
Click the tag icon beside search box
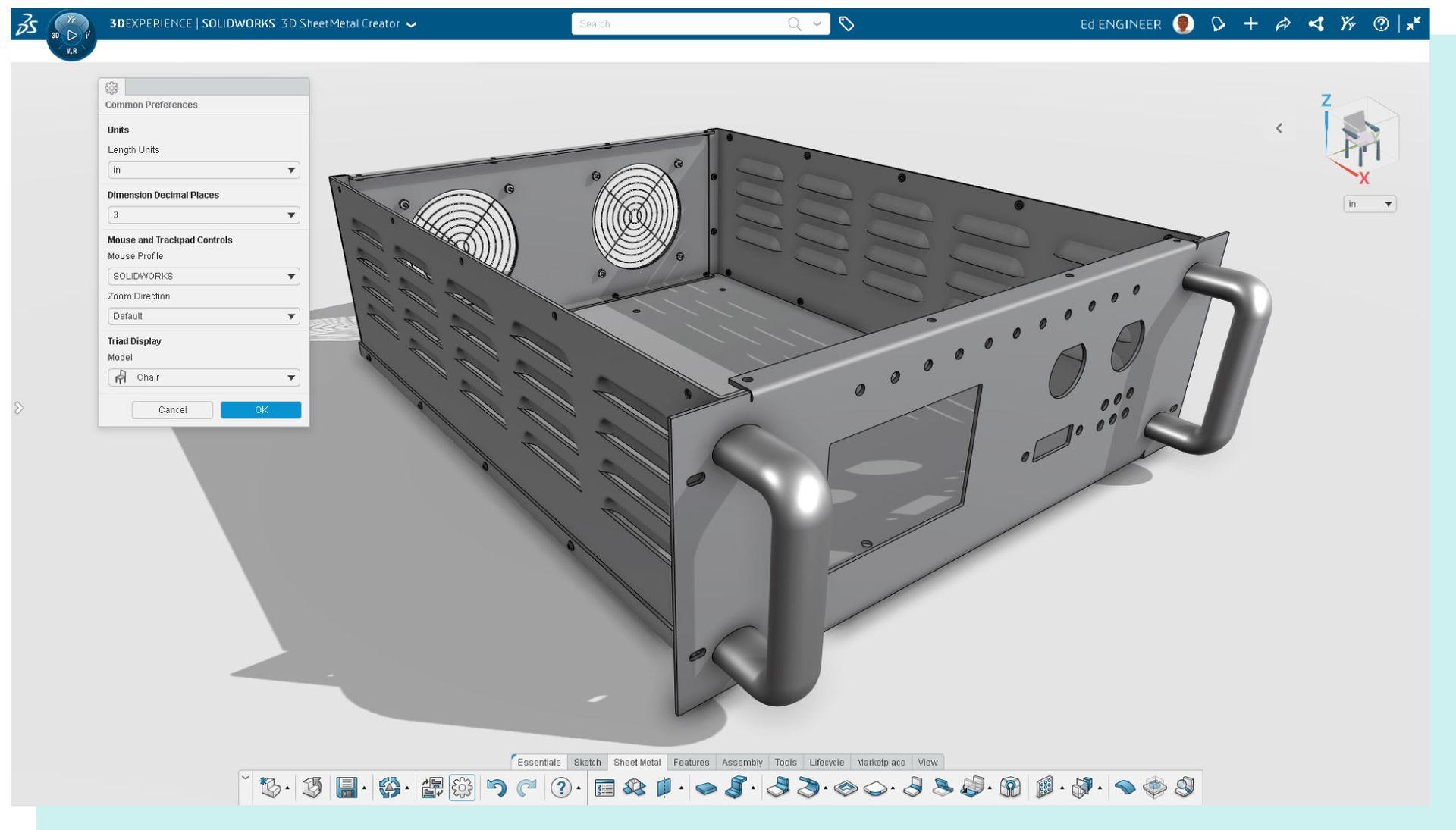(847, 24)
